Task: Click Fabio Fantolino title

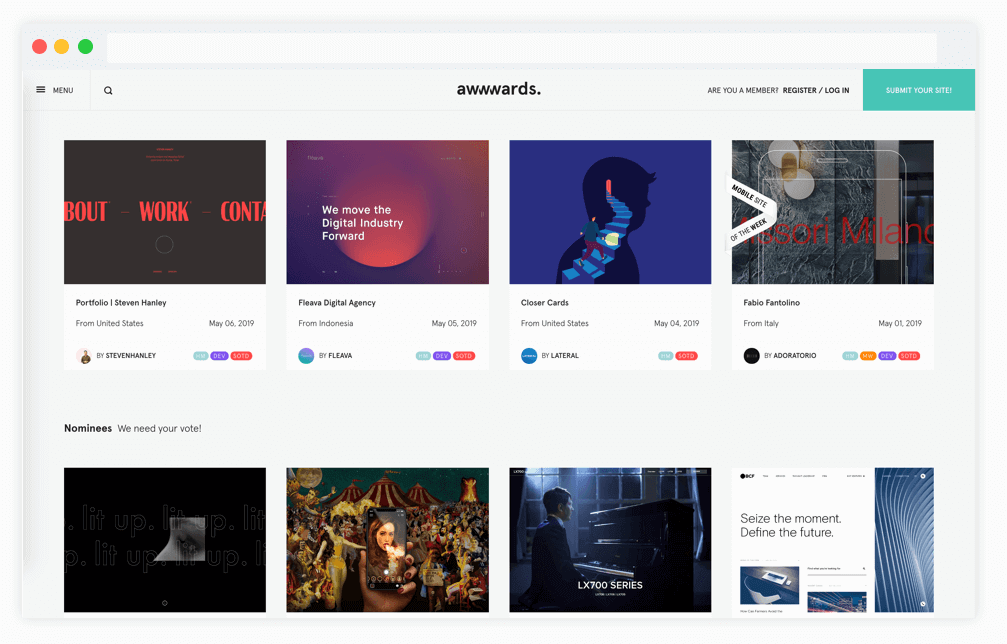Action: (771, 302)
